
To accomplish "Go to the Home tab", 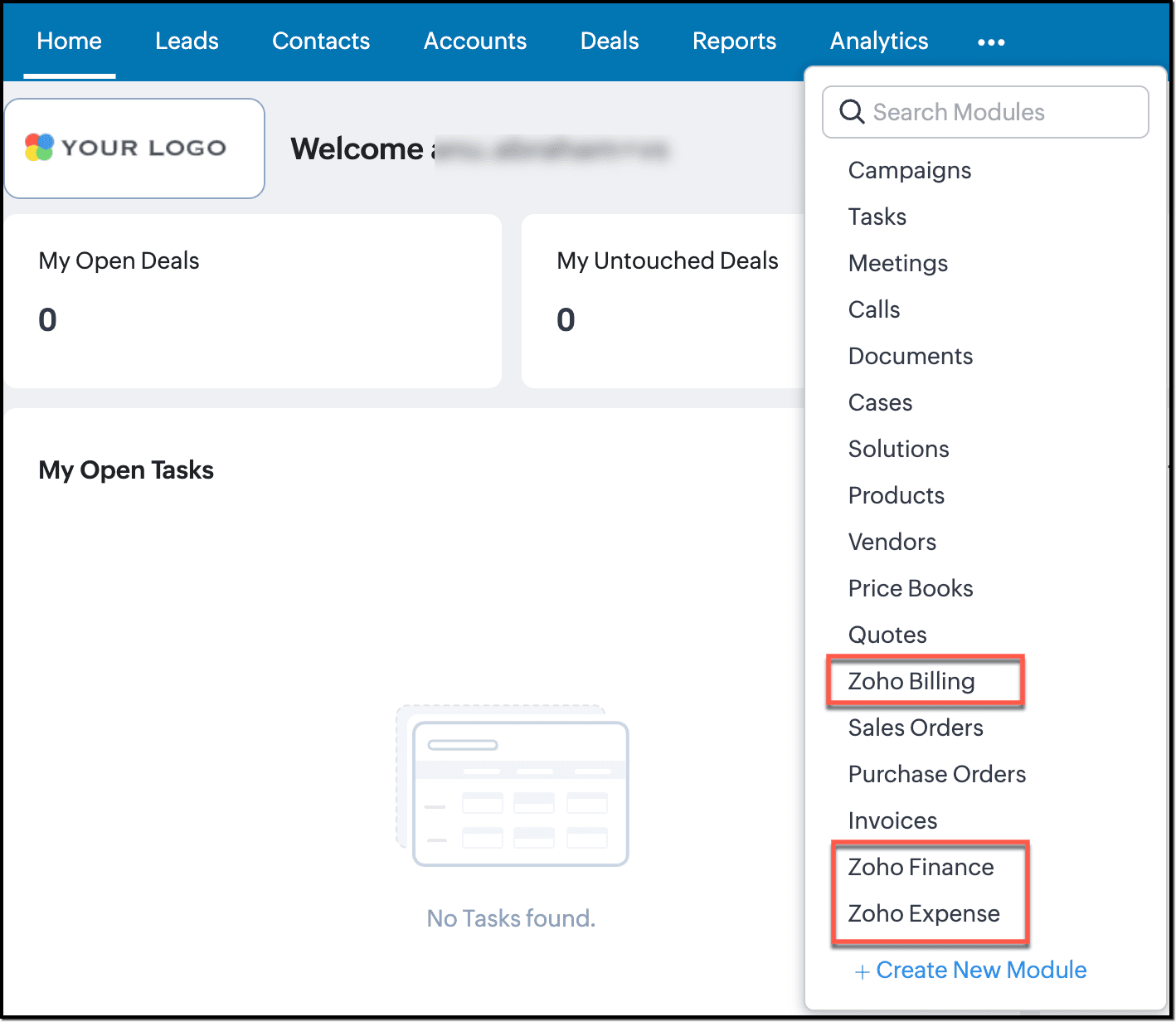I will pos(70,41).
